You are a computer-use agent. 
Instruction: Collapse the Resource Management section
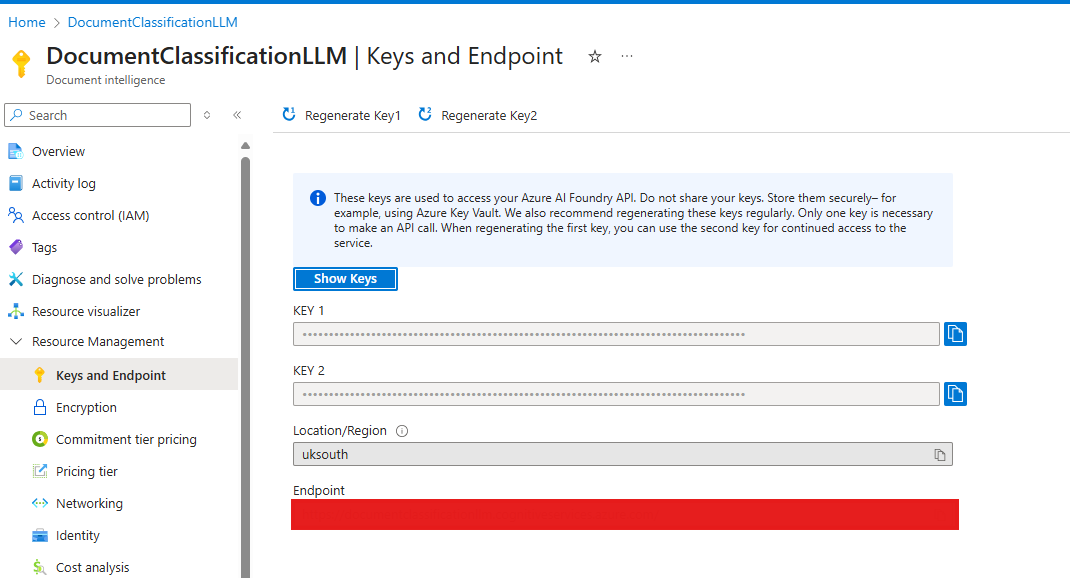click(16, 341)
